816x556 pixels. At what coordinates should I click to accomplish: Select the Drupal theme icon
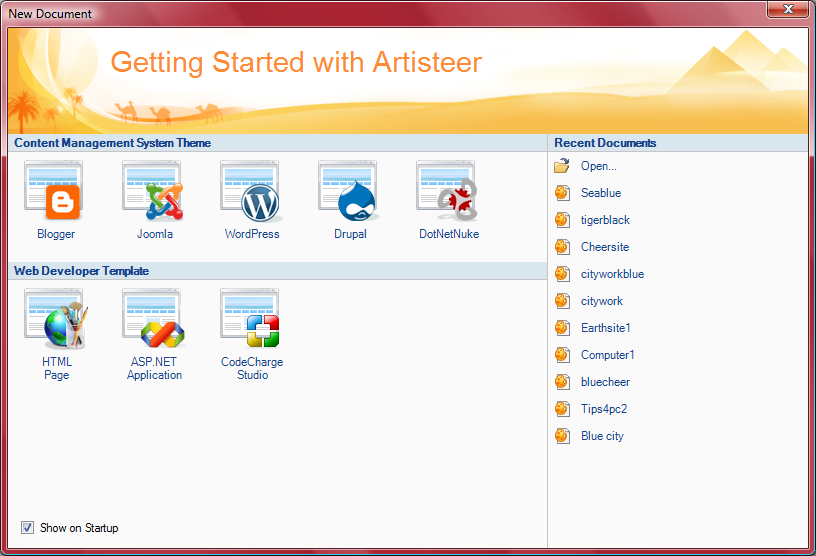(348, 191)
